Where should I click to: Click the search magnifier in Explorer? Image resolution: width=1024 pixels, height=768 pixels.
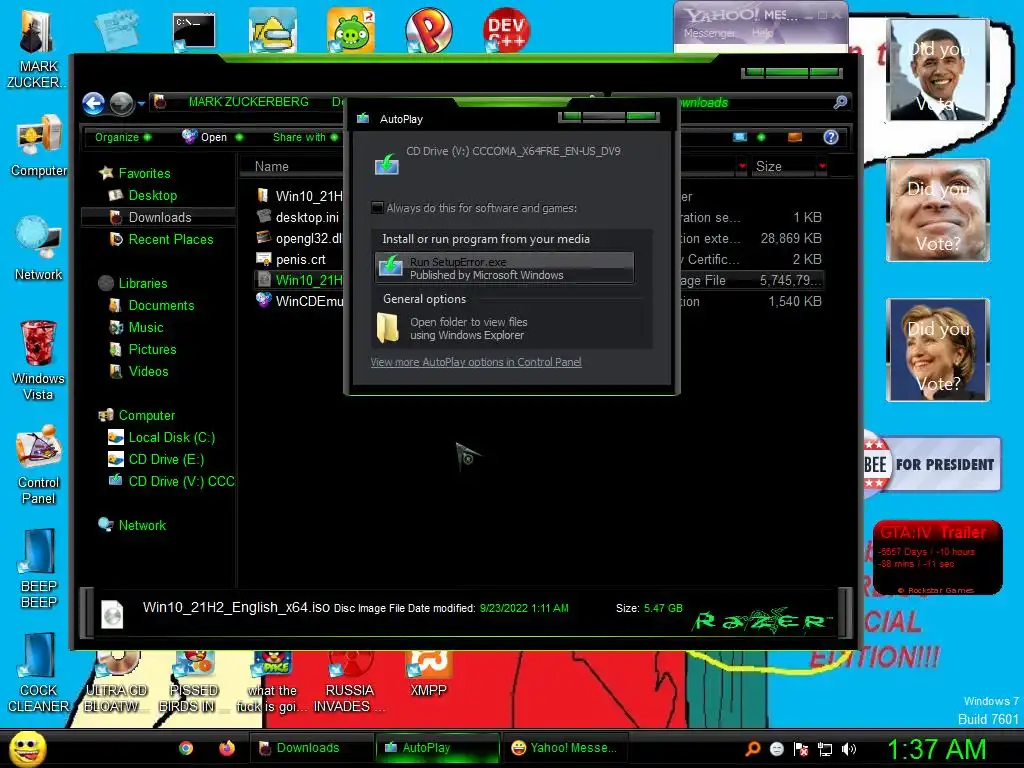tap(840, 102)
